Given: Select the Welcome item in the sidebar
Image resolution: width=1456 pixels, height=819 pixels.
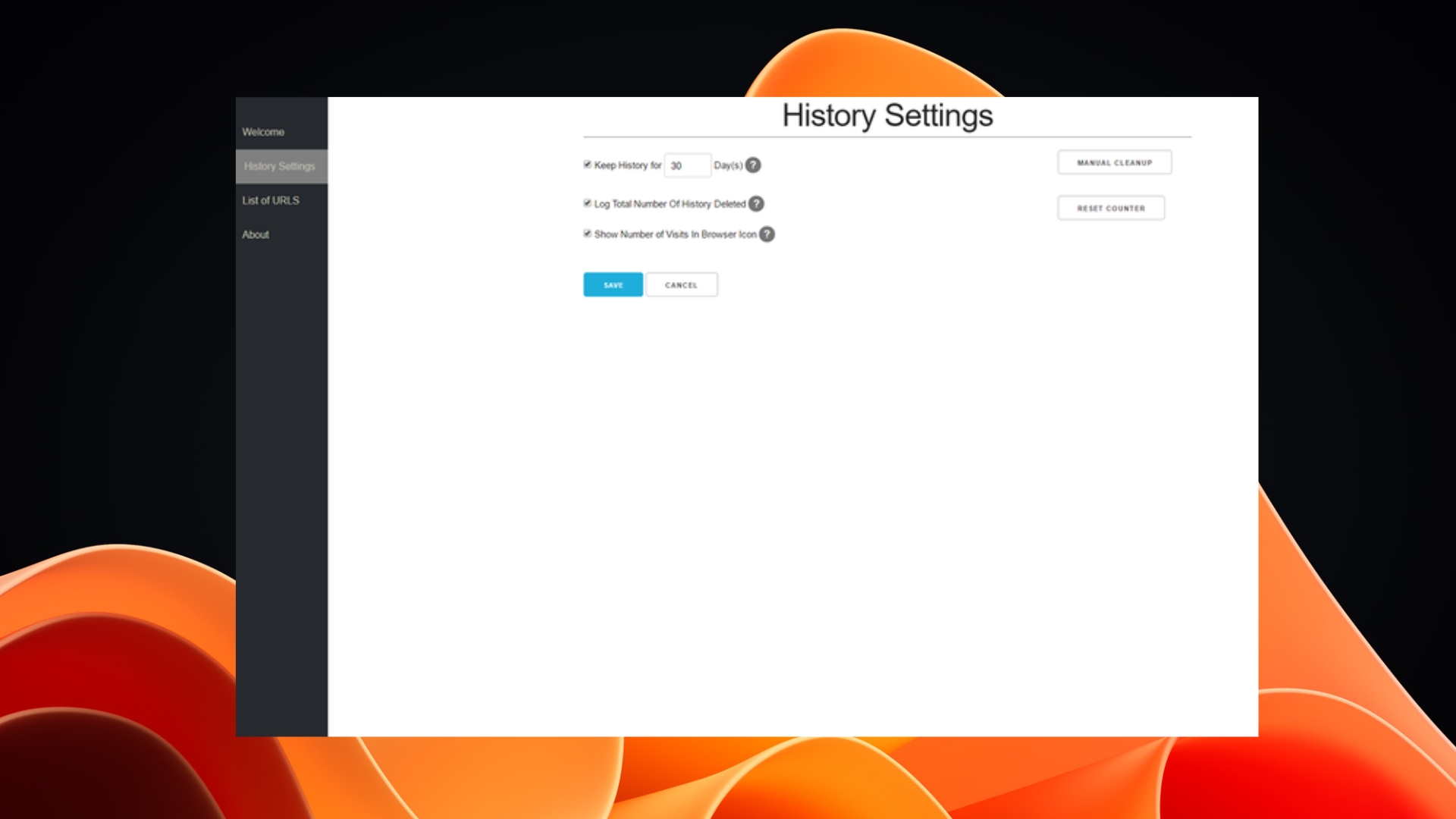Looking at the screenshot, I should coord(263,132).
